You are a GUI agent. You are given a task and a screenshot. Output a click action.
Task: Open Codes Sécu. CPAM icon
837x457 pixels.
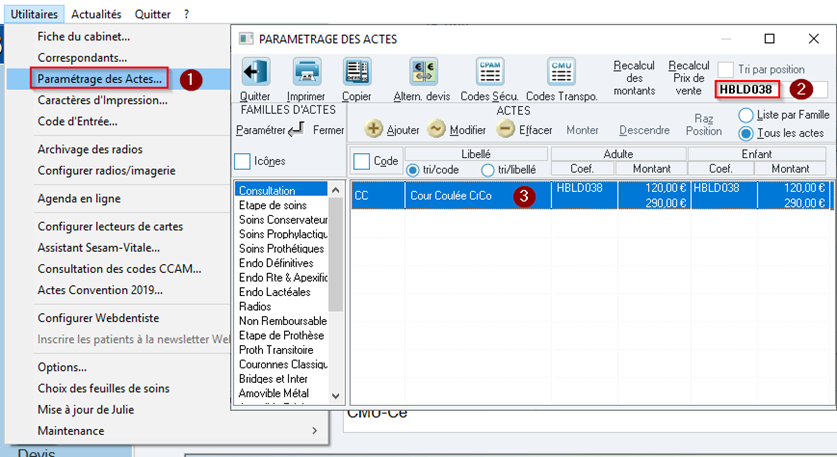point(489,72)
